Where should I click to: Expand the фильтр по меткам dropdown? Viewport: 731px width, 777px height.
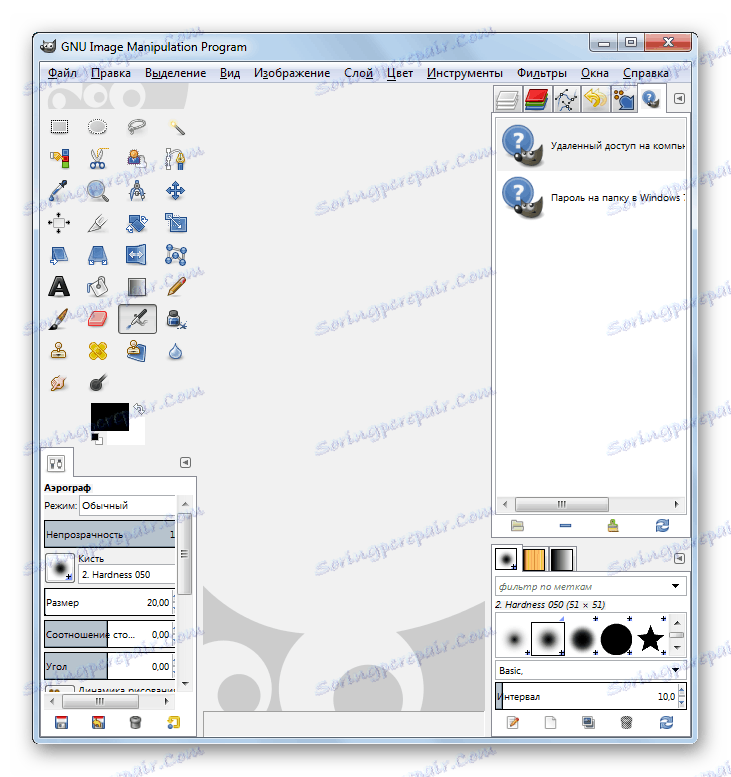point(591,586)
